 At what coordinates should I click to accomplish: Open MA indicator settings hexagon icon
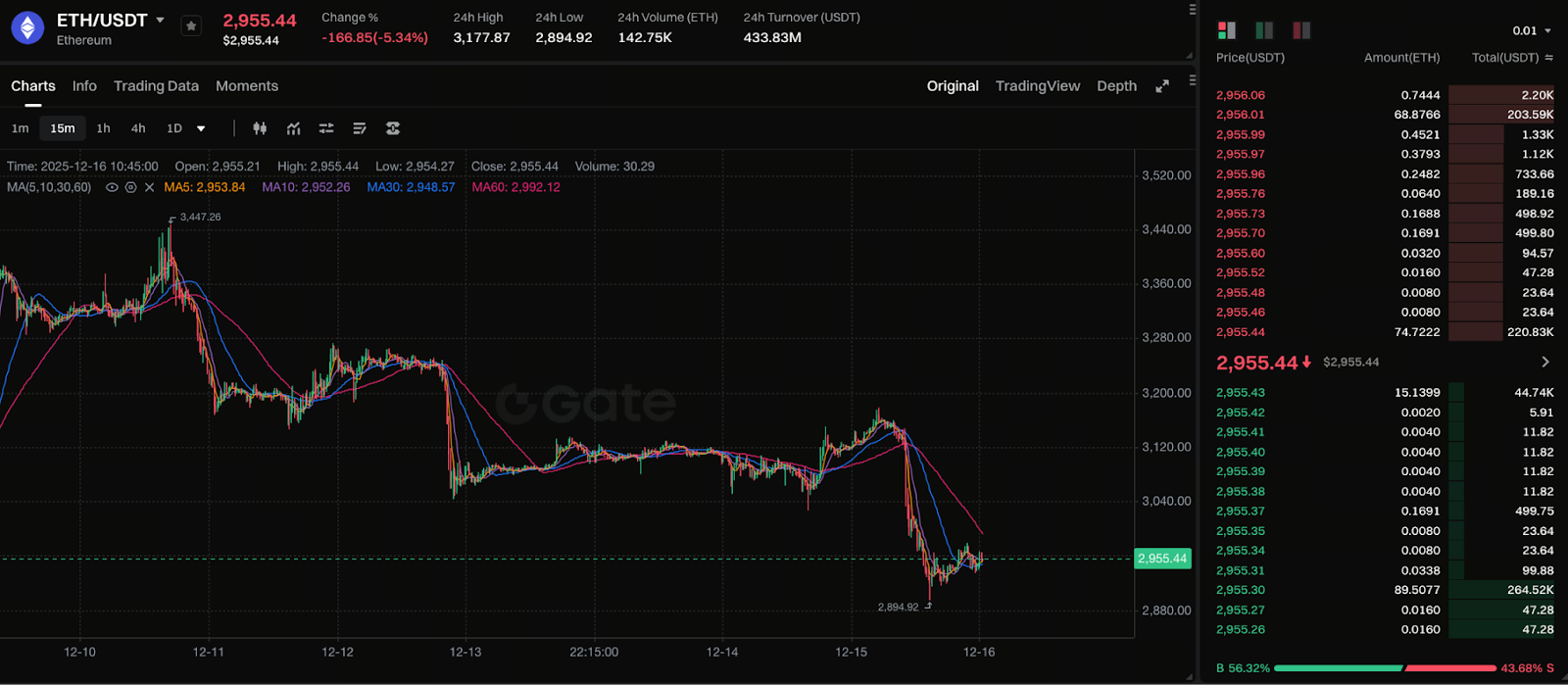point(130,187)
